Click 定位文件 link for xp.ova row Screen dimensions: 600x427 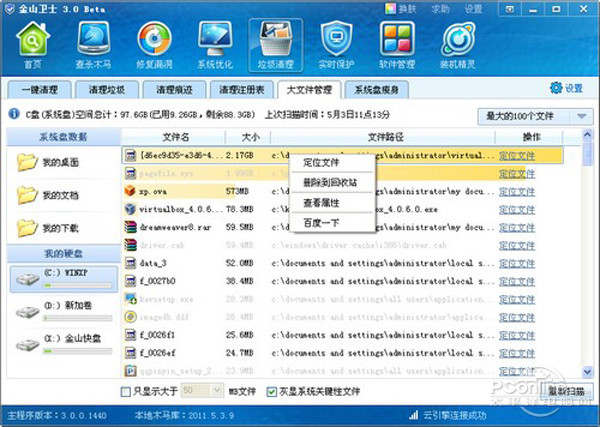pyautogui.click(x=517, y=191)
